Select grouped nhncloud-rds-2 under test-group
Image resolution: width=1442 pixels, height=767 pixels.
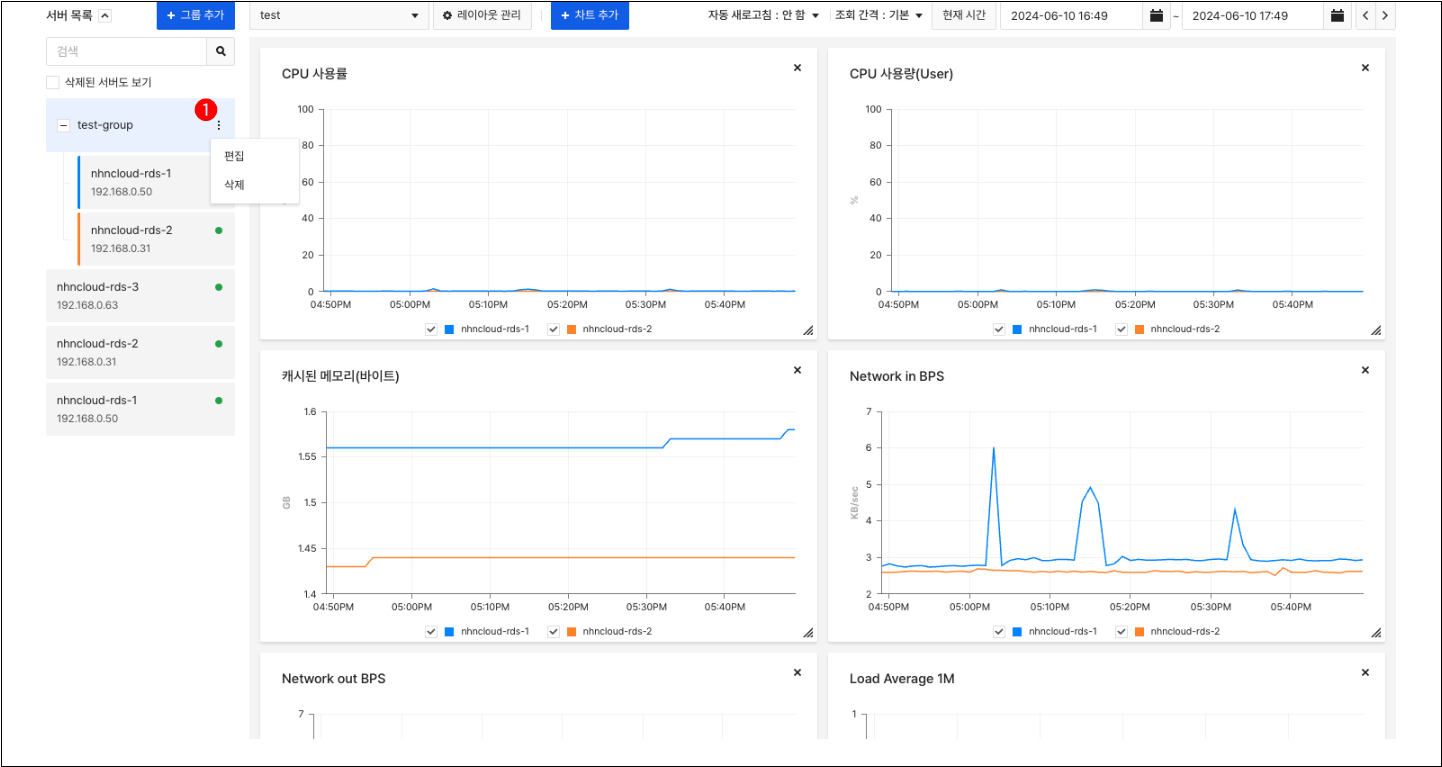click(x=155, y=239)
